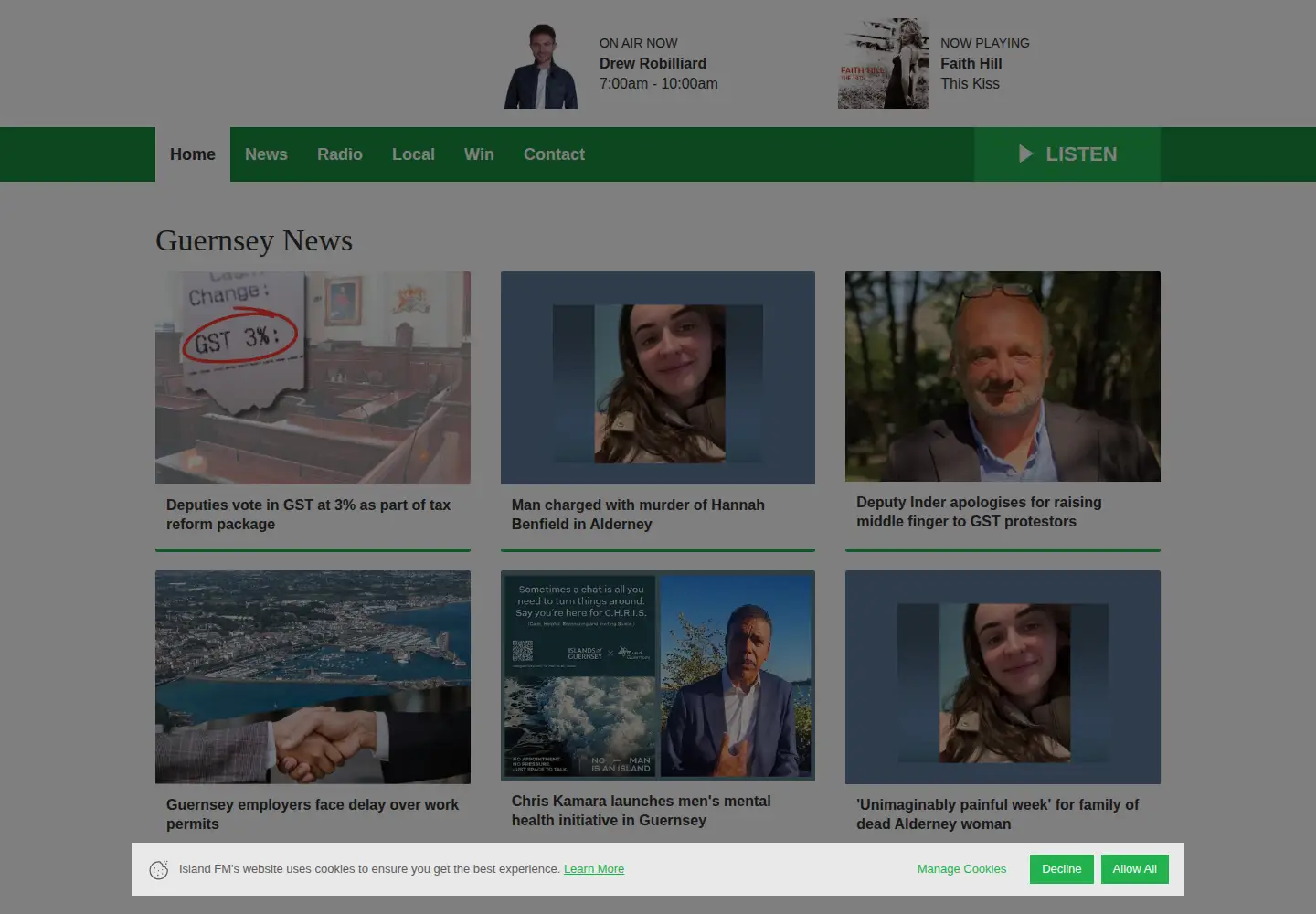Click the play icon on the Listen button
Screen dimensions: 1316x914
click(x=1025, y=154)
